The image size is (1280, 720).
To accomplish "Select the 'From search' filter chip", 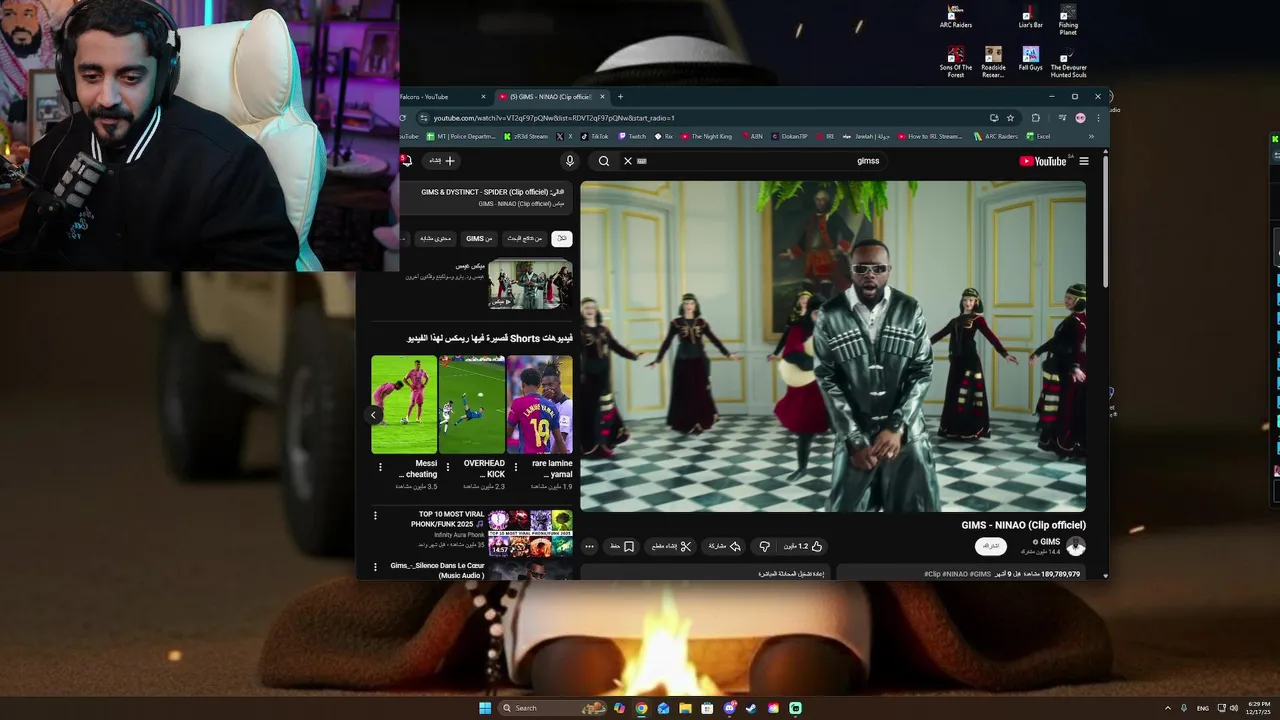I will (524, 238).
